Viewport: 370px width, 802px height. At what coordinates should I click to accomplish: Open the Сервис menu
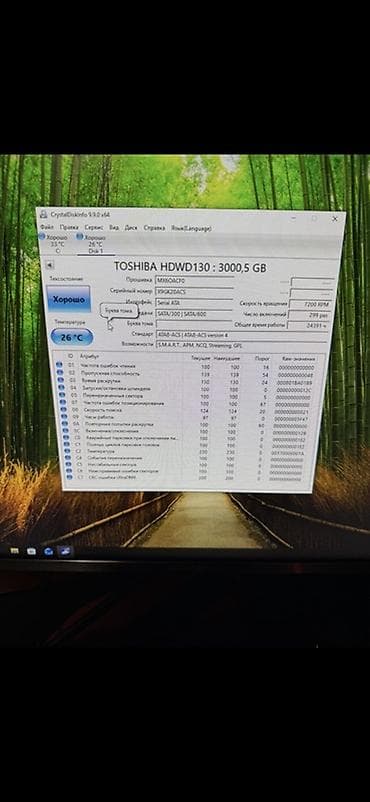(x=94, y=227)
